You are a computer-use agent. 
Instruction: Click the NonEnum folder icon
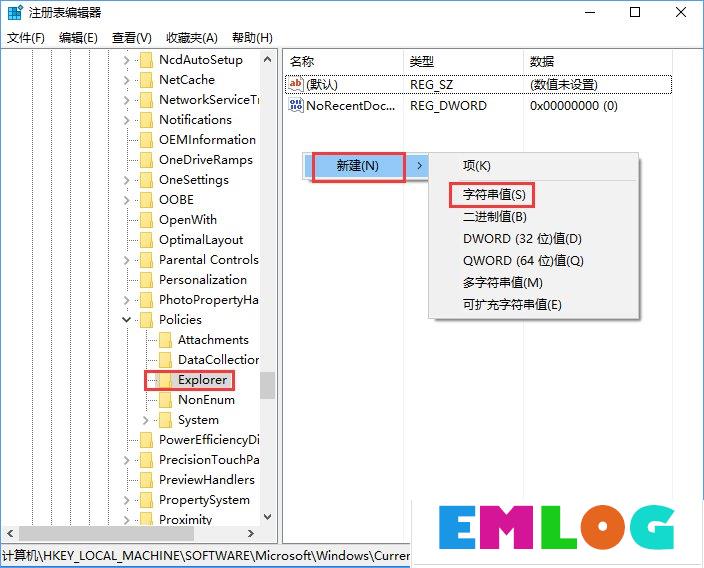point(165,400)
